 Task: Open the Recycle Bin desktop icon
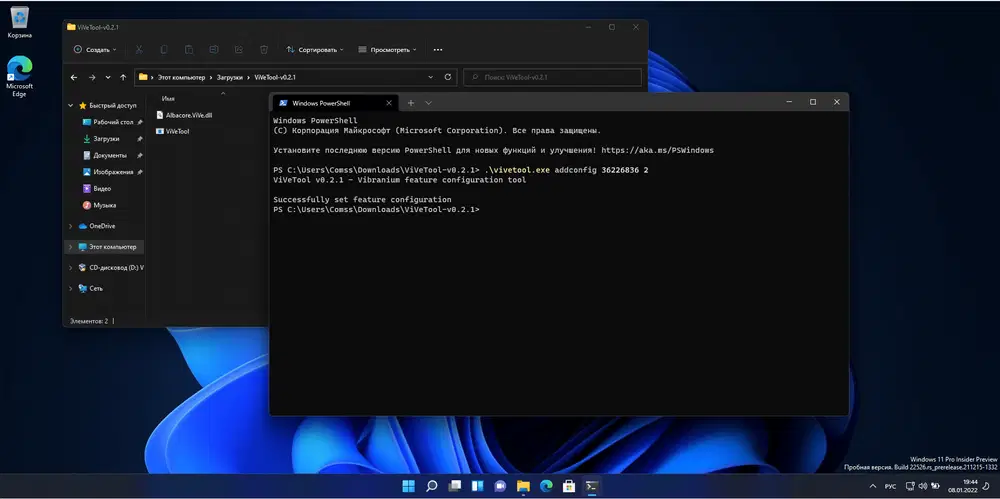pos(19,23)
